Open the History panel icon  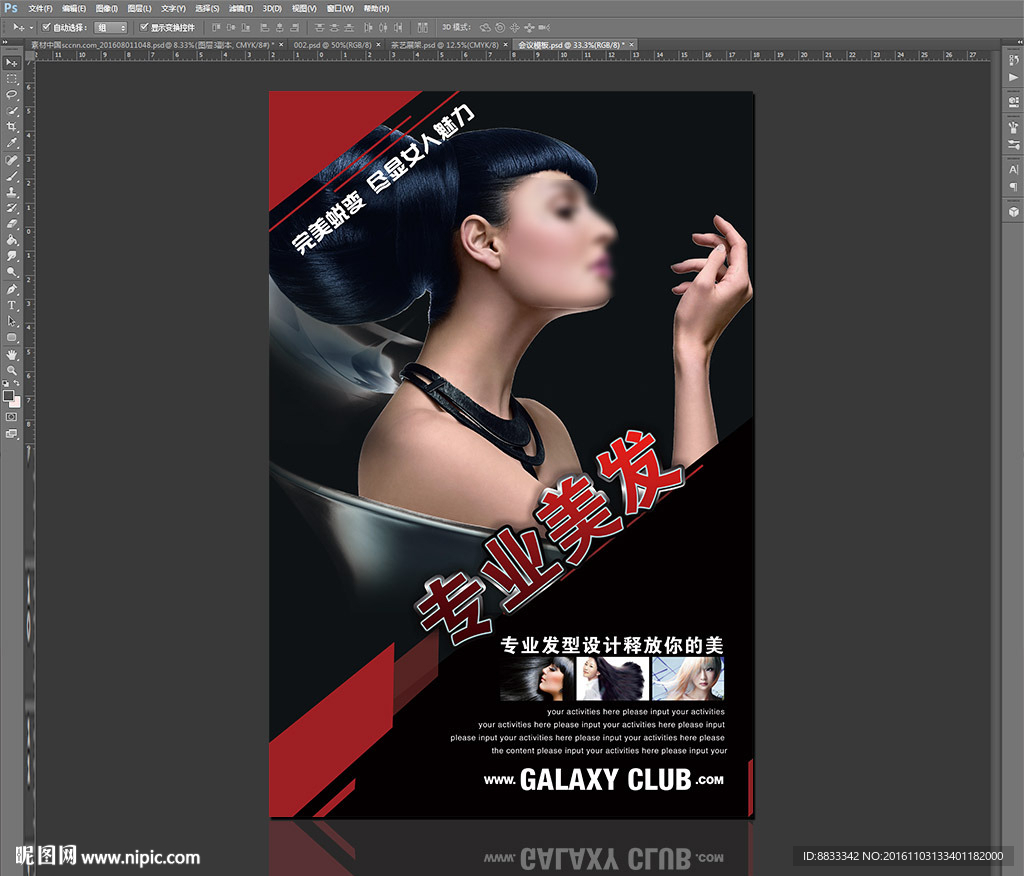1014,60
